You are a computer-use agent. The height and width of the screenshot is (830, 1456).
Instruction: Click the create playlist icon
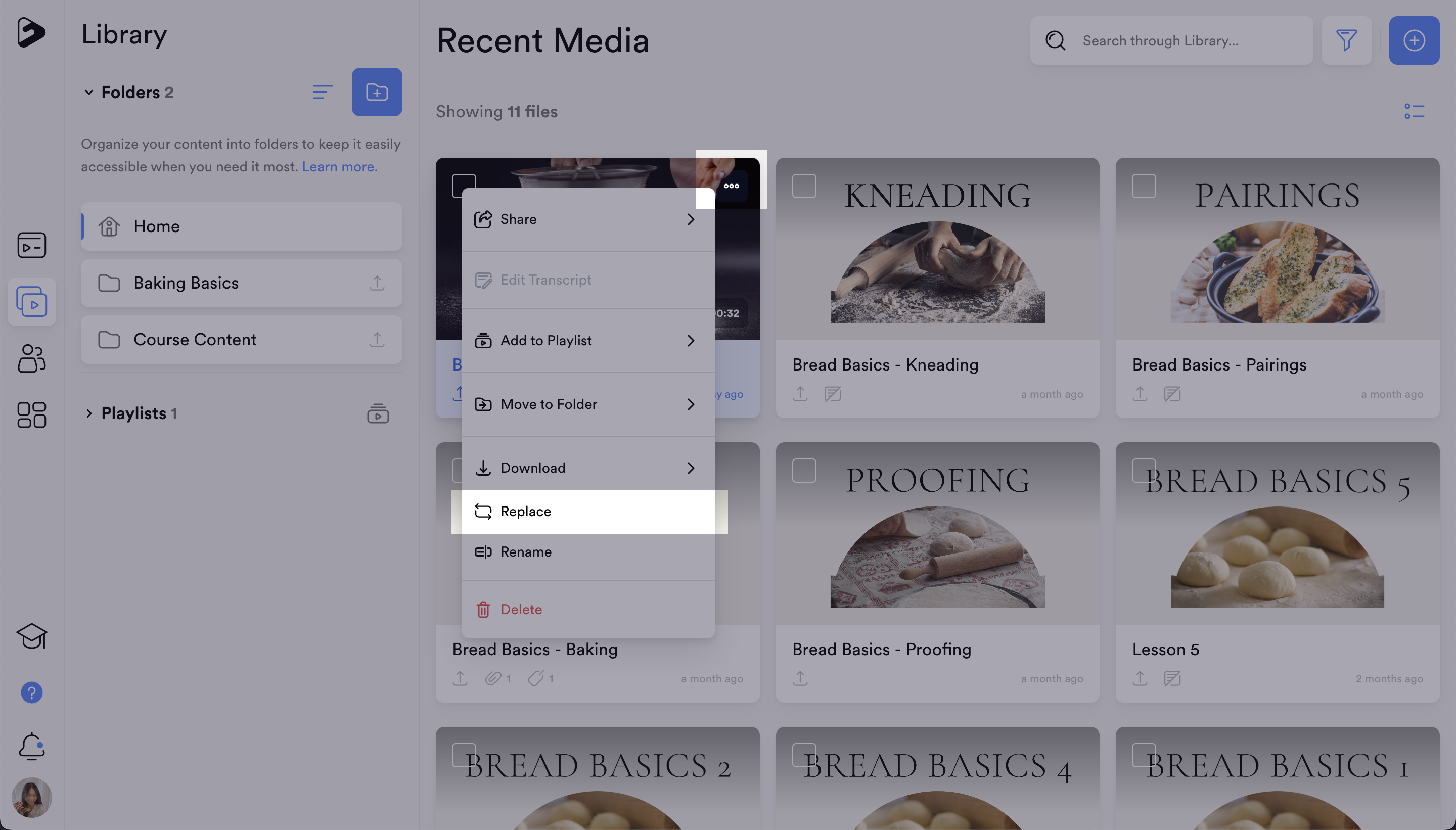377,413
